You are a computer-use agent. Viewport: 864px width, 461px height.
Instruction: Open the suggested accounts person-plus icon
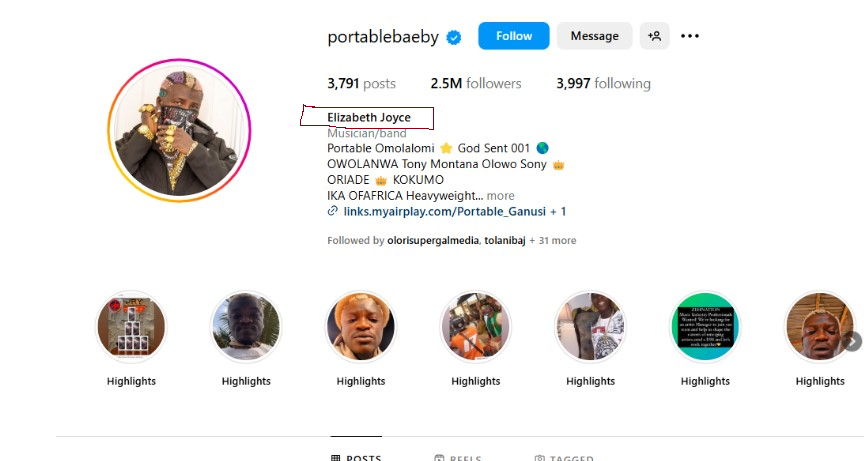pos(655,36)
